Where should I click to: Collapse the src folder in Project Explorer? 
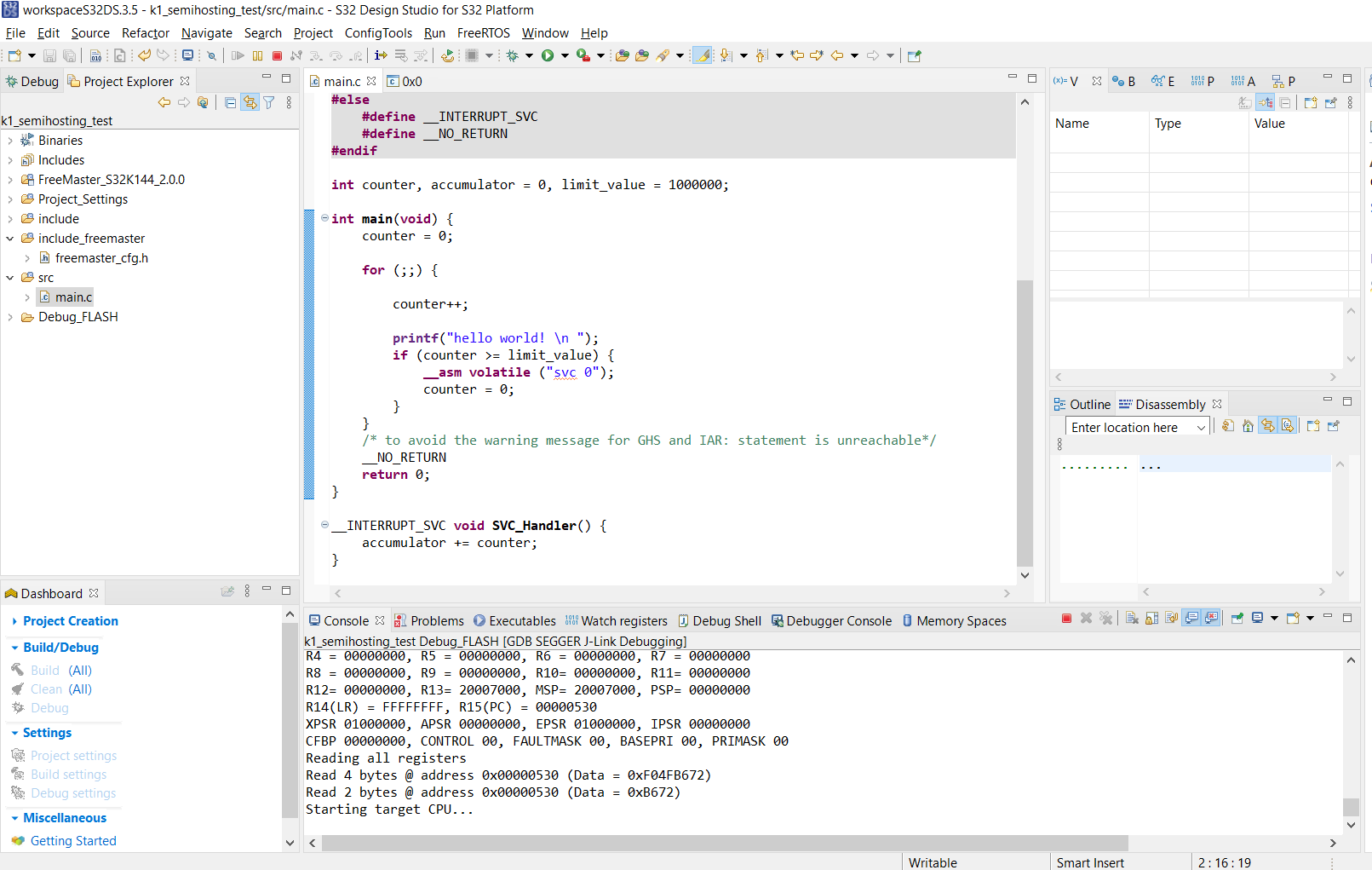click(10, 277)
